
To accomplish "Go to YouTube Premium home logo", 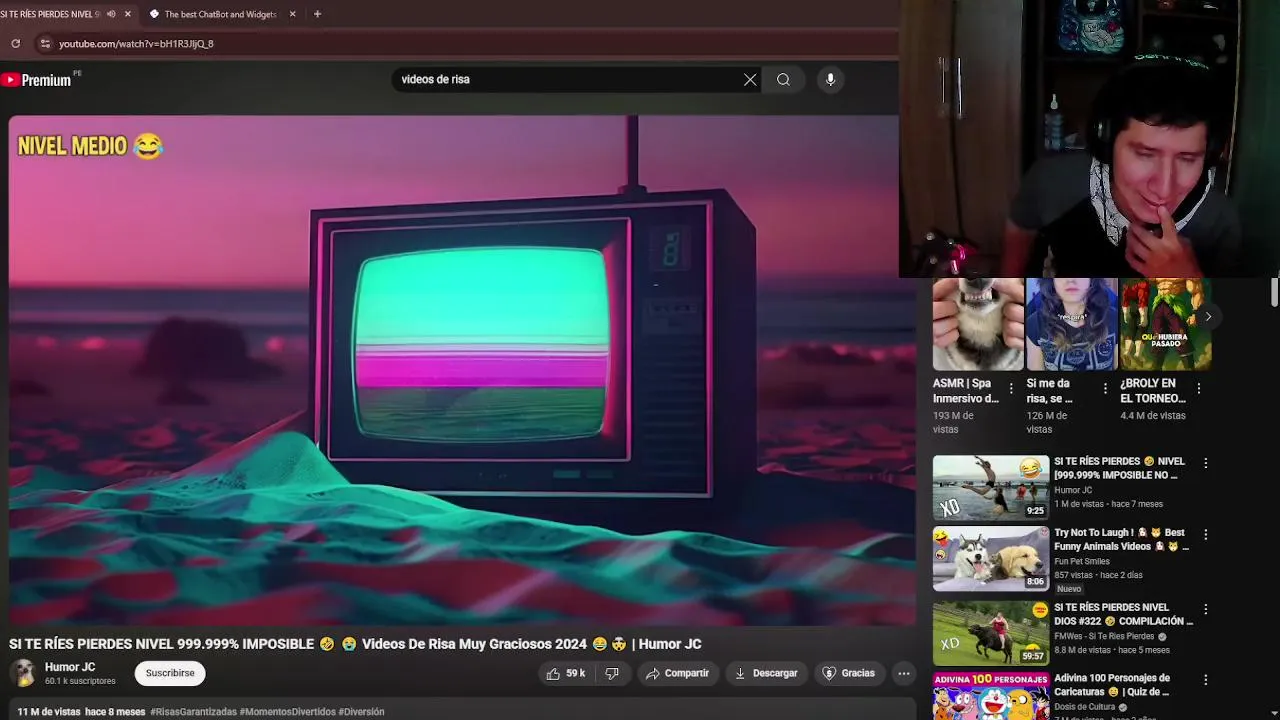I will (x=38, y=80).
